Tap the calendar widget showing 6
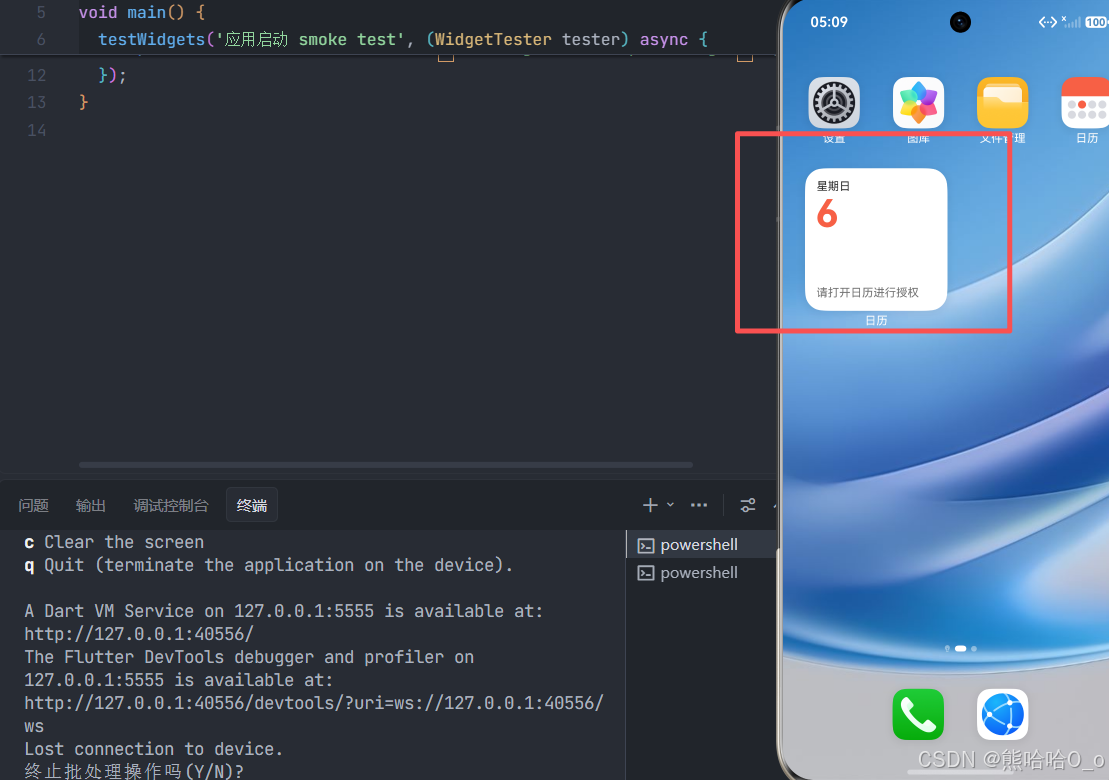Screen dimensions: 1109x780 pos(876,239)
